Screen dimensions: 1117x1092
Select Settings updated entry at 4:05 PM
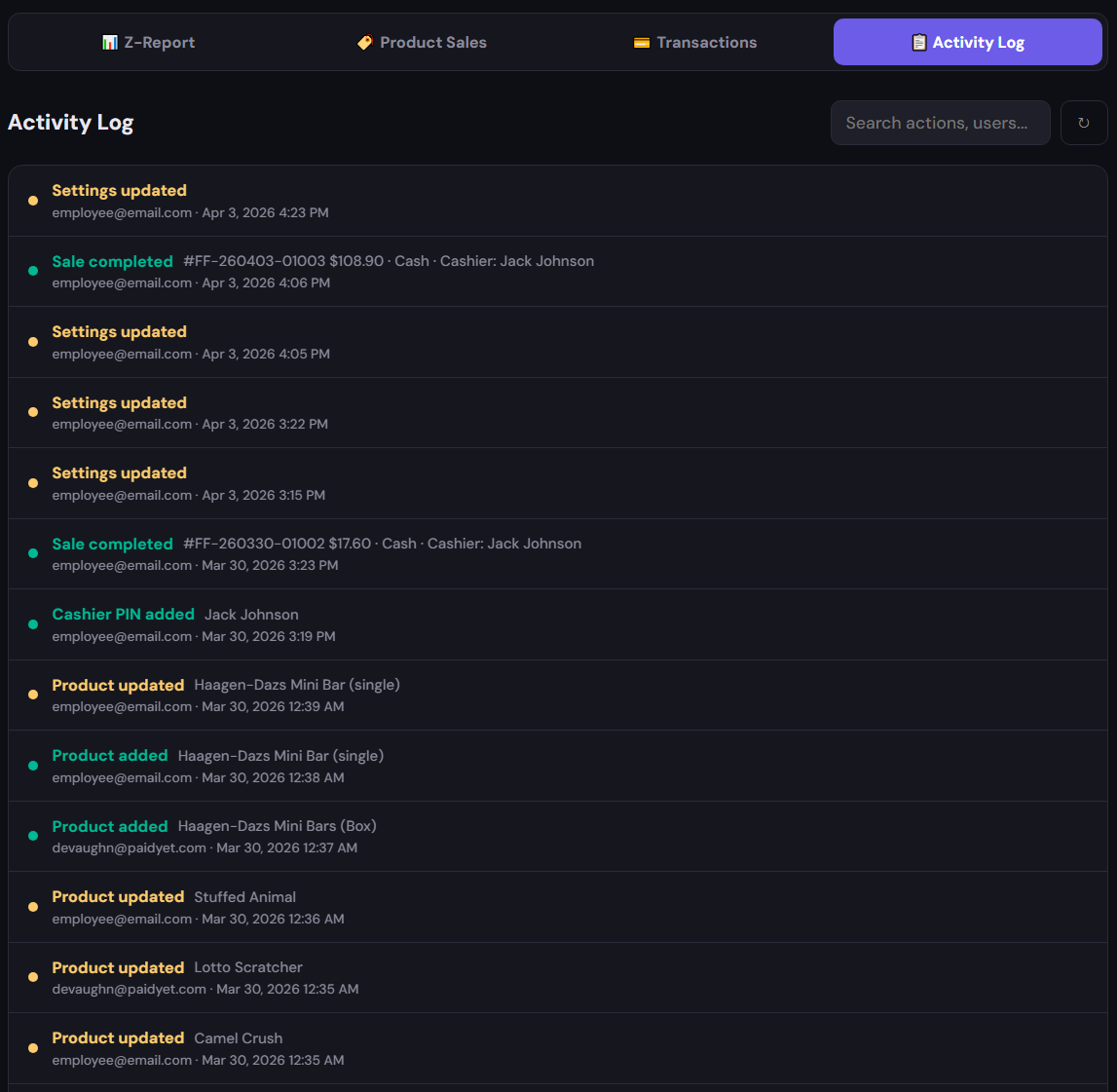(x=558, y=342)
